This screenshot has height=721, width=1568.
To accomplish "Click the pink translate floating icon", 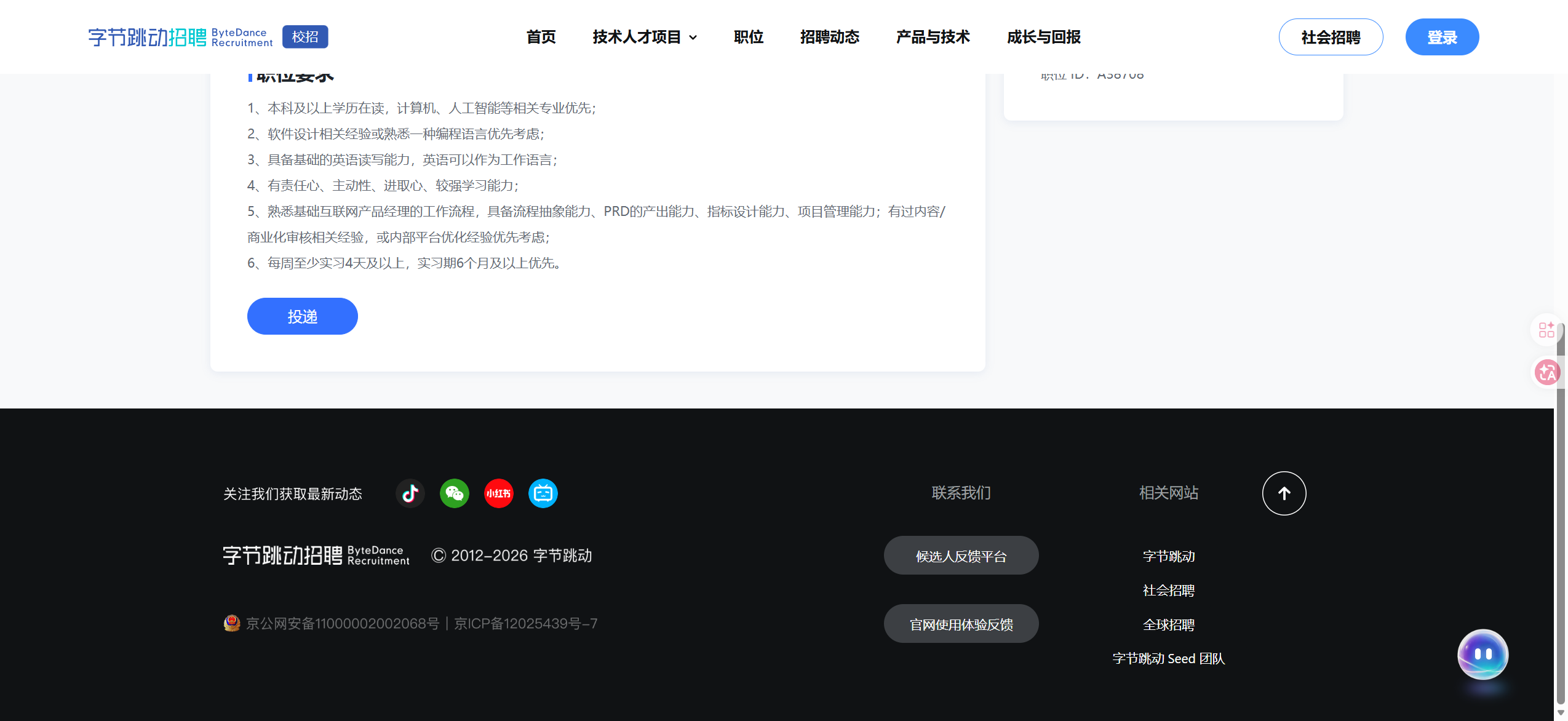I will [1546, 373].
